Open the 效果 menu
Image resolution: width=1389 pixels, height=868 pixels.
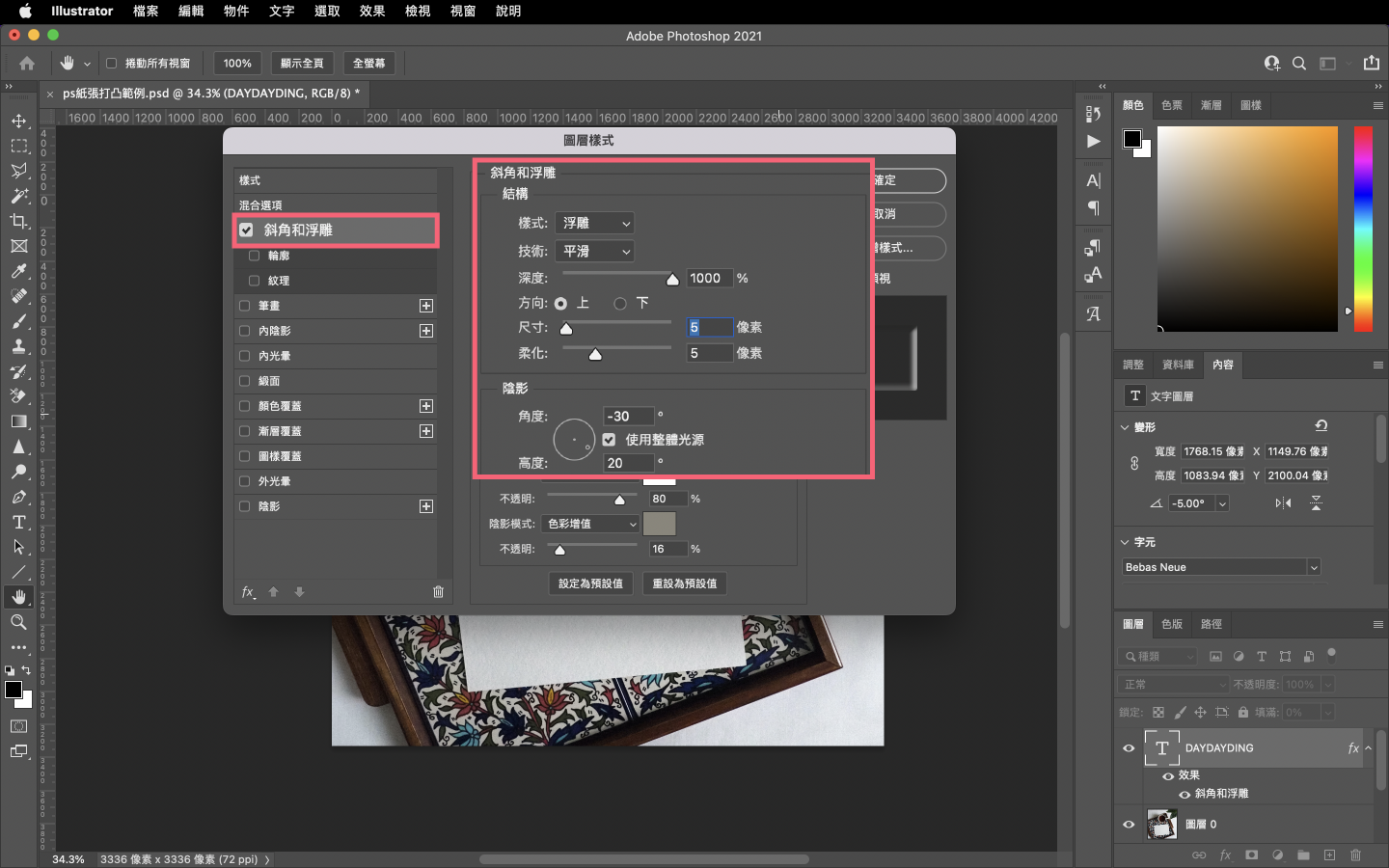(372, 12)
